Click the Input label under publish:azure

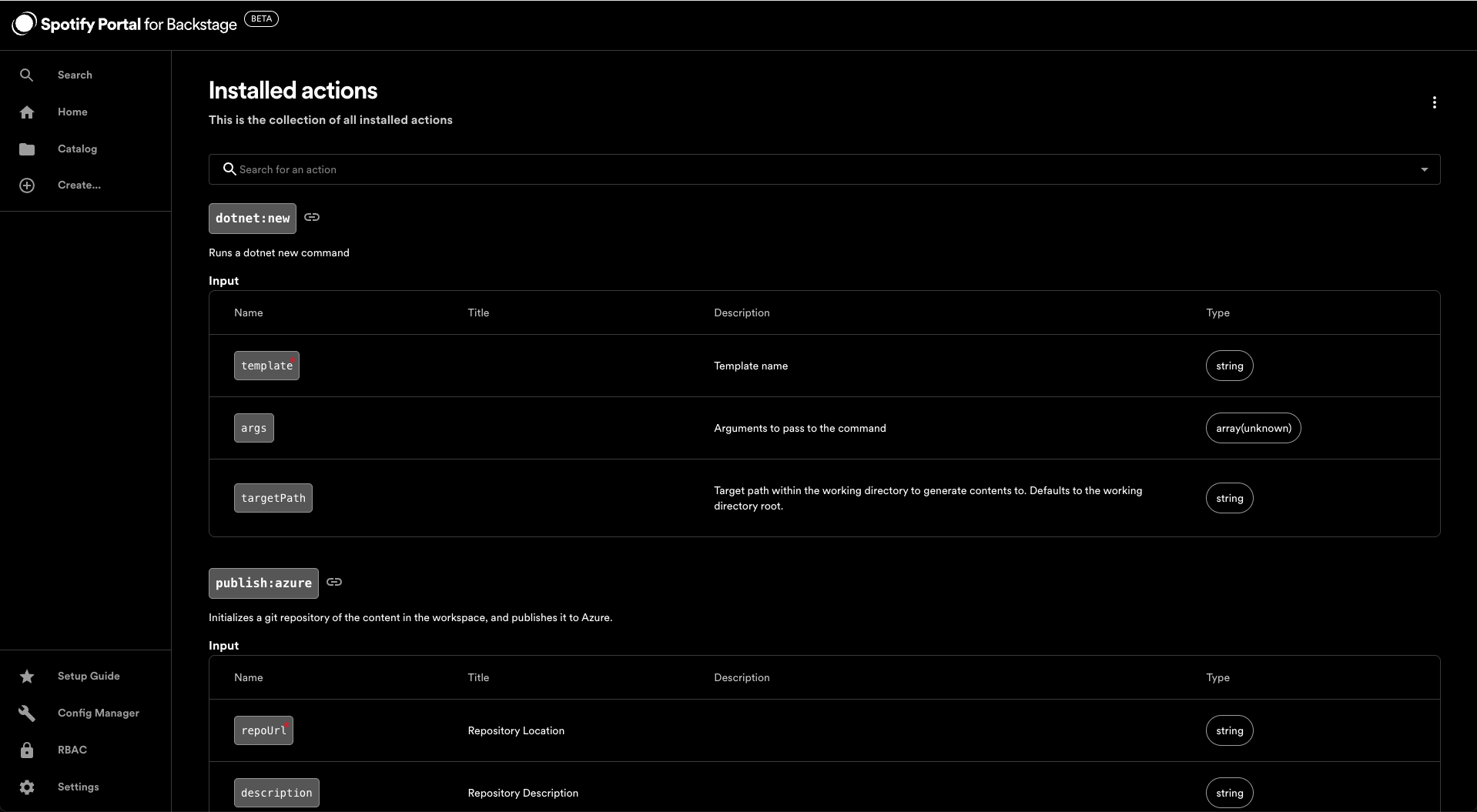(x=224, y=646)
